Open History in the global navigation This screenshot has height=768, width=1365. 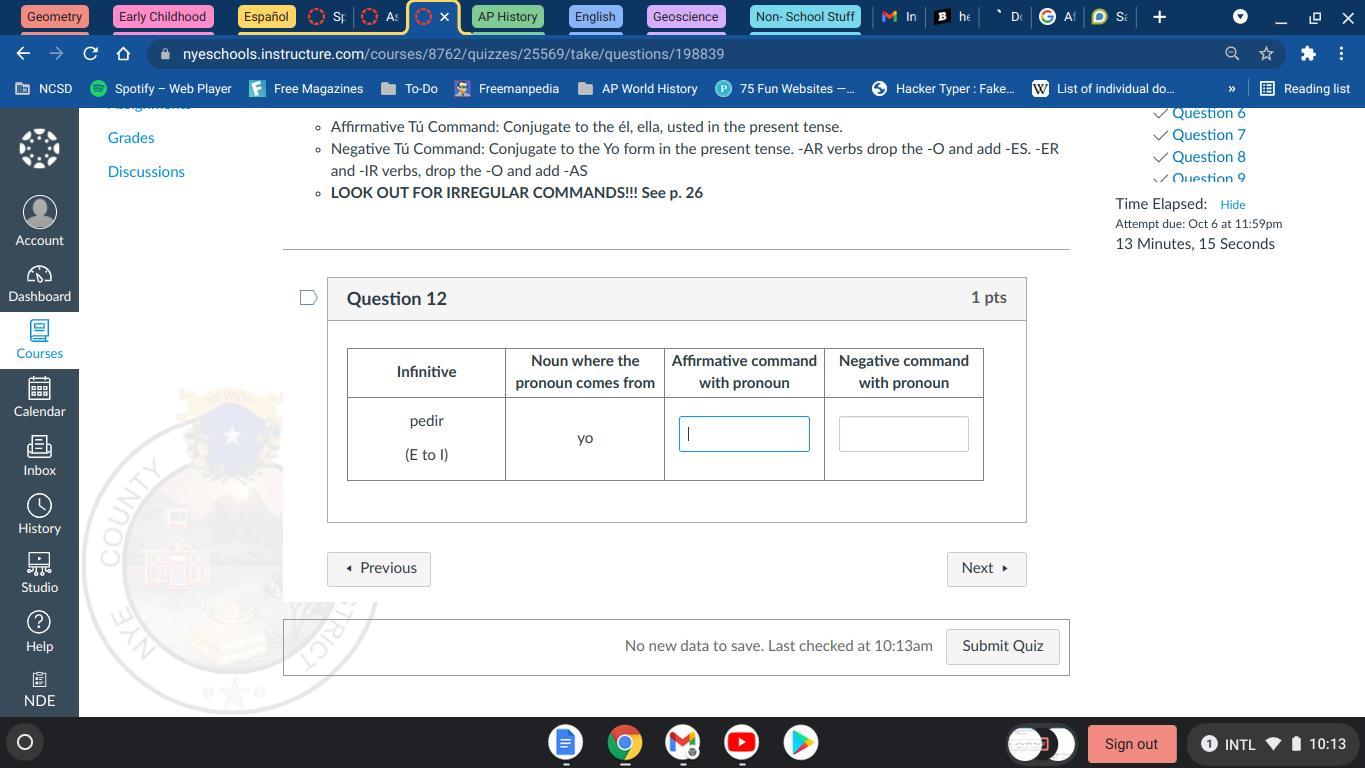pyautogui.click(x=39, y=515)
